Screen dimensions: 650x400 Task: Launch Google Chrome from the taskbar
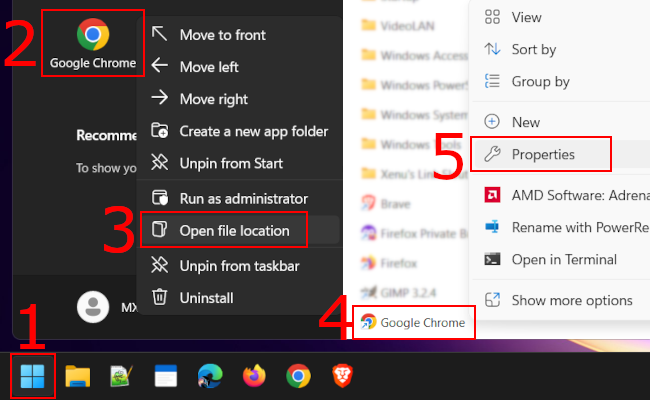pyautogui.click(x=298, y=376)
